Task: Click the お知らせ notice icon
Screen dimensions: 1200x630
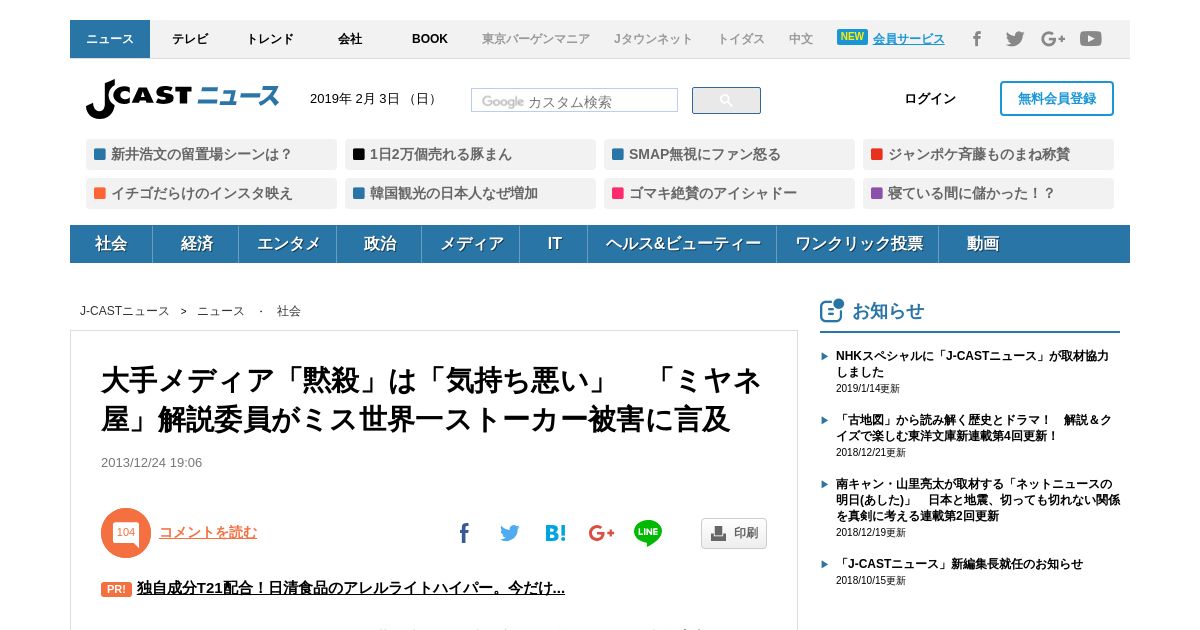Action: point(832,311)
